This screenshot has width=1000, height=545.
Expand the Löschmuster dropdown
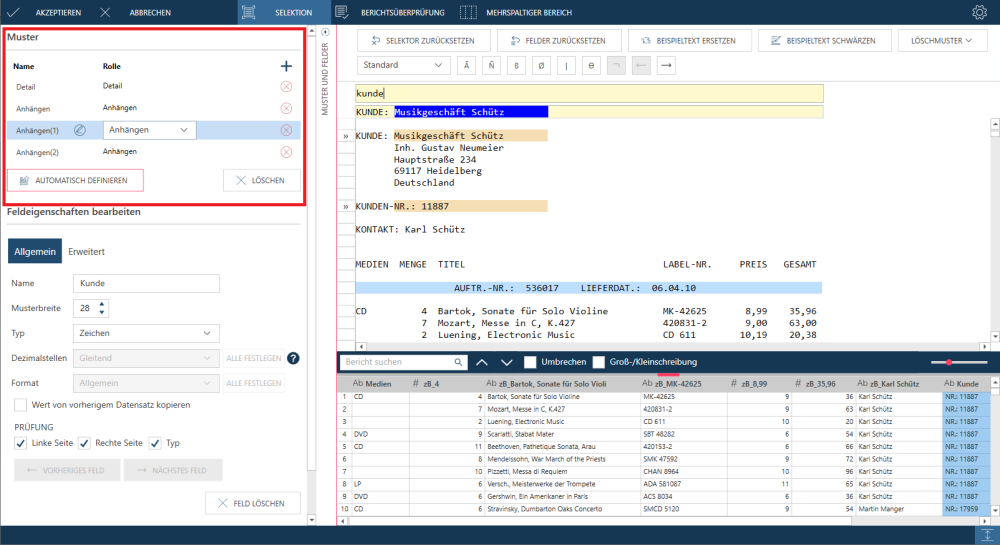943,41
